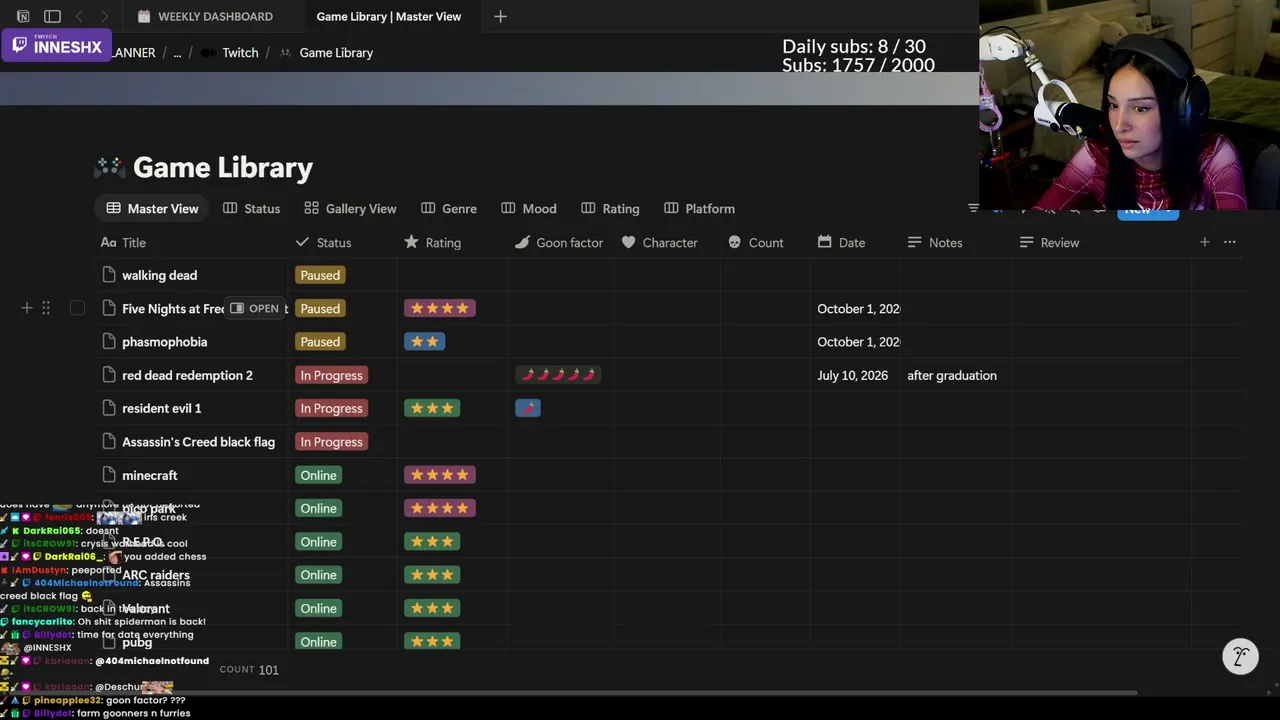The width and height of the screenshot is (1280, 720).
Task: Click the COUNT 101 row total
Action: click(x=249, y=670)
